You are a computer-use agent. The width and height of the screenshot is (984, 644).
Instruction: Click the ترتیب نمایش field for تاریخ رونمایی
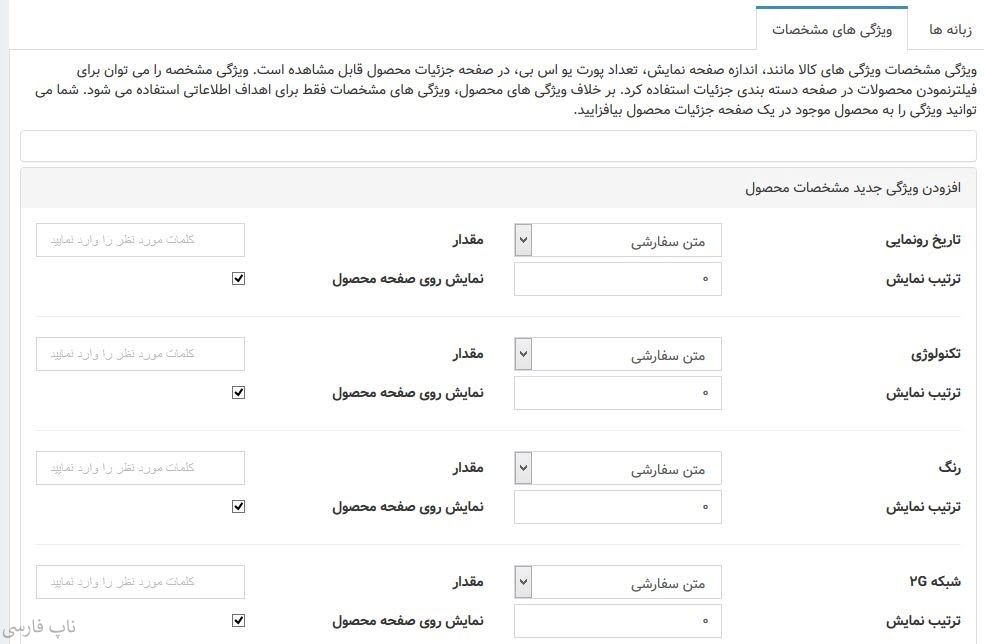tap(618, 279)
